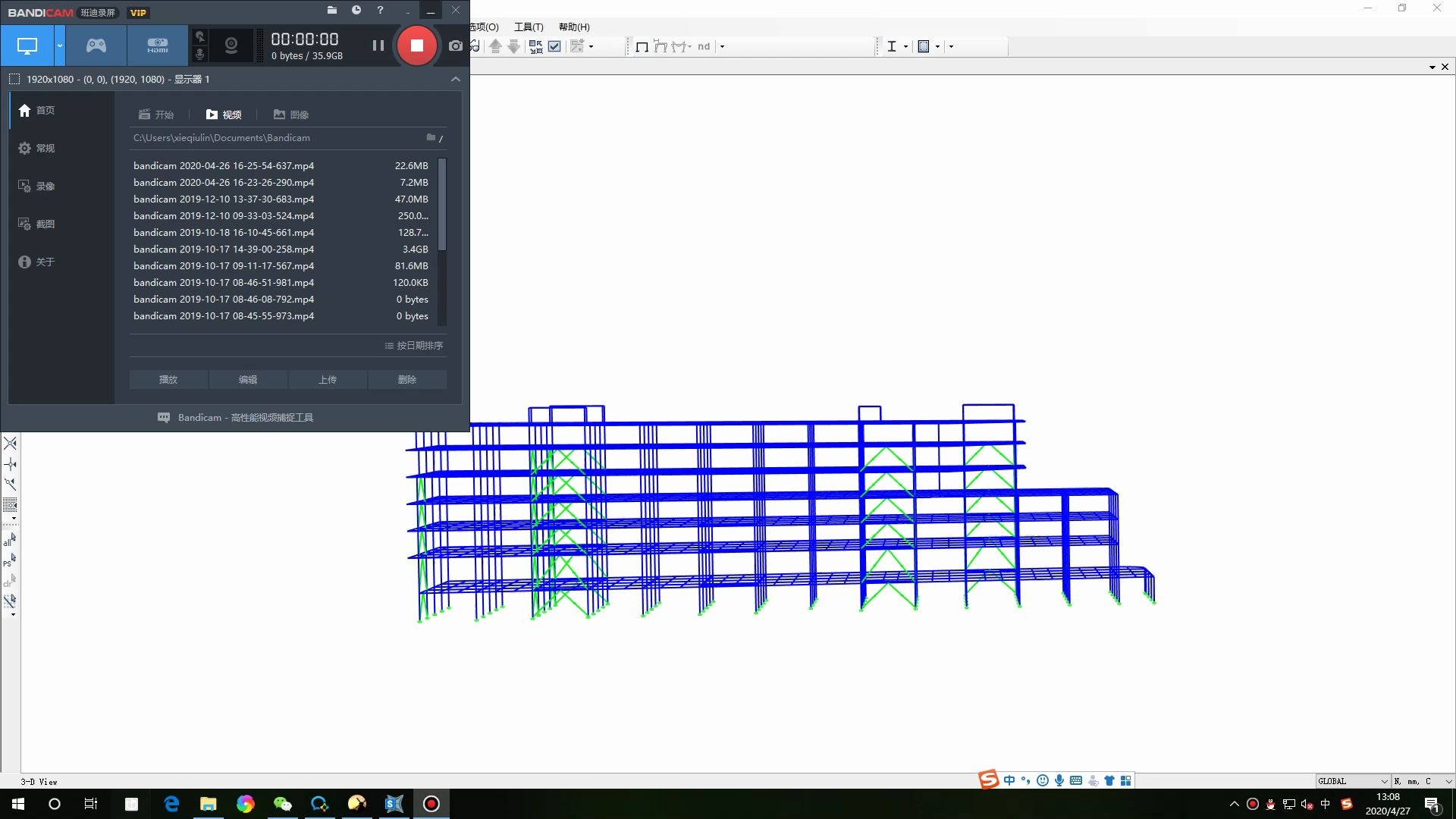Toggle the mouse cursor effect recording
Screen dimensions: 1456x819
[x=199, y=36]
